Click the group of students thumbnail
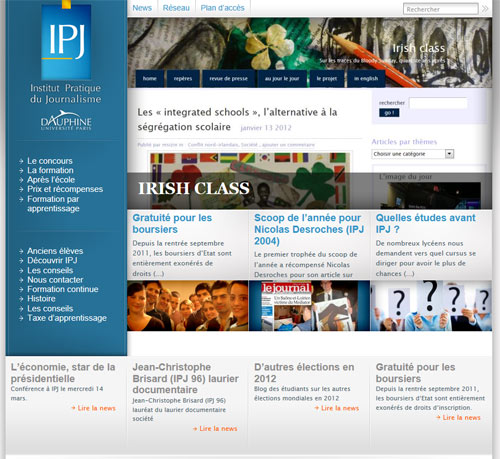Screen dimensions: 500x459 click(x=188, y=306)
